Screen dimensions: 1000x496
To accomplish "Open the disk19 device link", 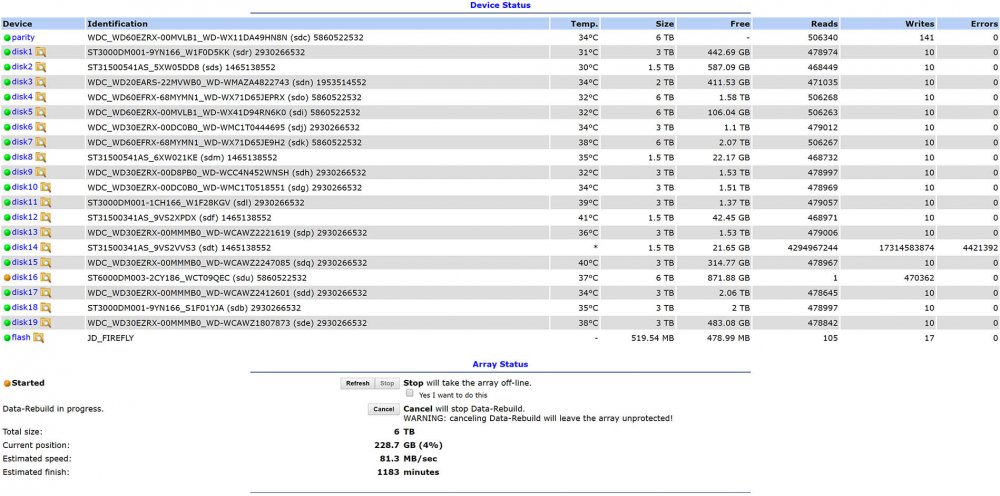I will click(25, 323).
